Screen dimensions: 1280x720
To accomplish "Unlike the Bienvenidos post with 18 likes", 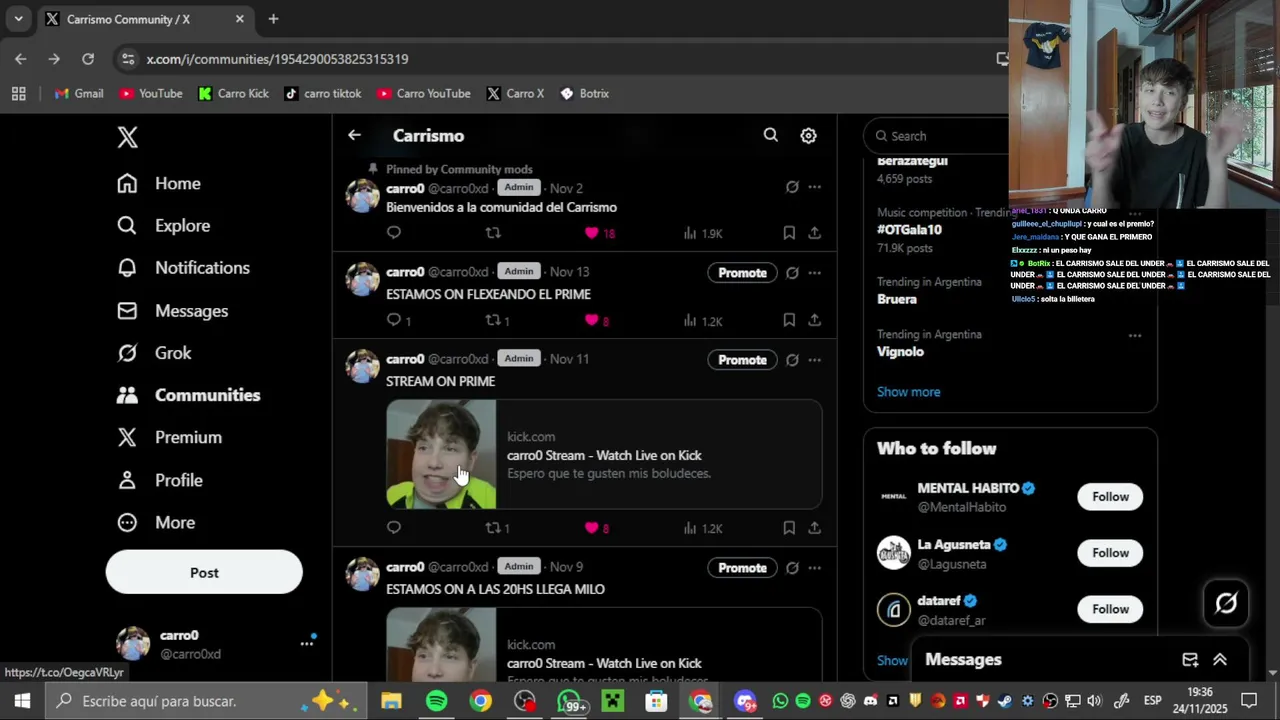I will click(599, 233).
